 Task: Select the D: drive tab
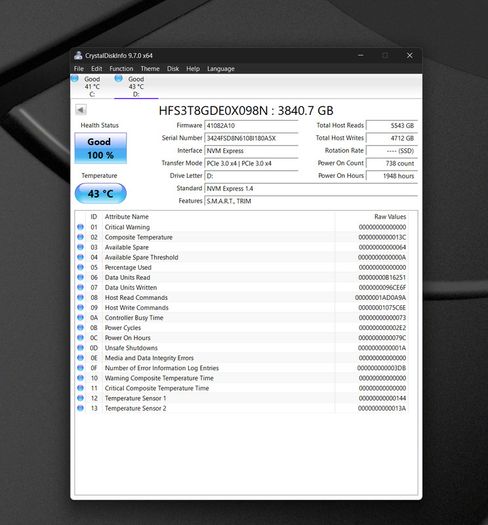click(136, 86)
